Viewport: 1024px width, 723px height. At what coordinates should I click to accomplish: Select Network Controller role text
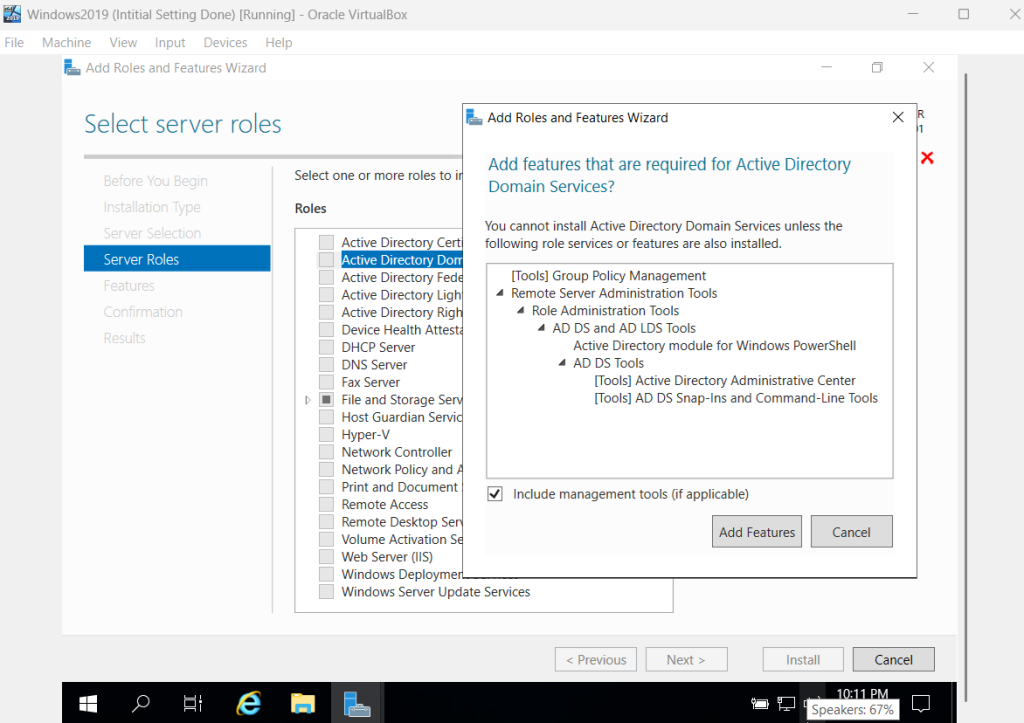pyautogui.click(x=396, y=452)
